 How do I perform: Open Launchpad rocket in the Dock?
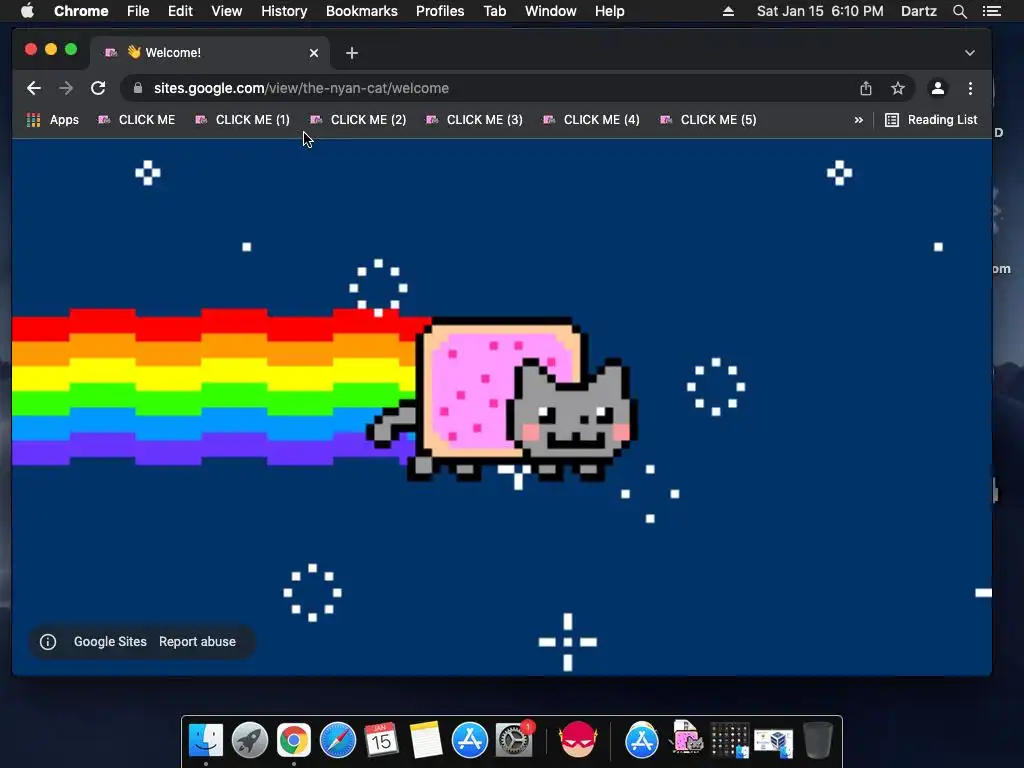click(x=249, y=740)
